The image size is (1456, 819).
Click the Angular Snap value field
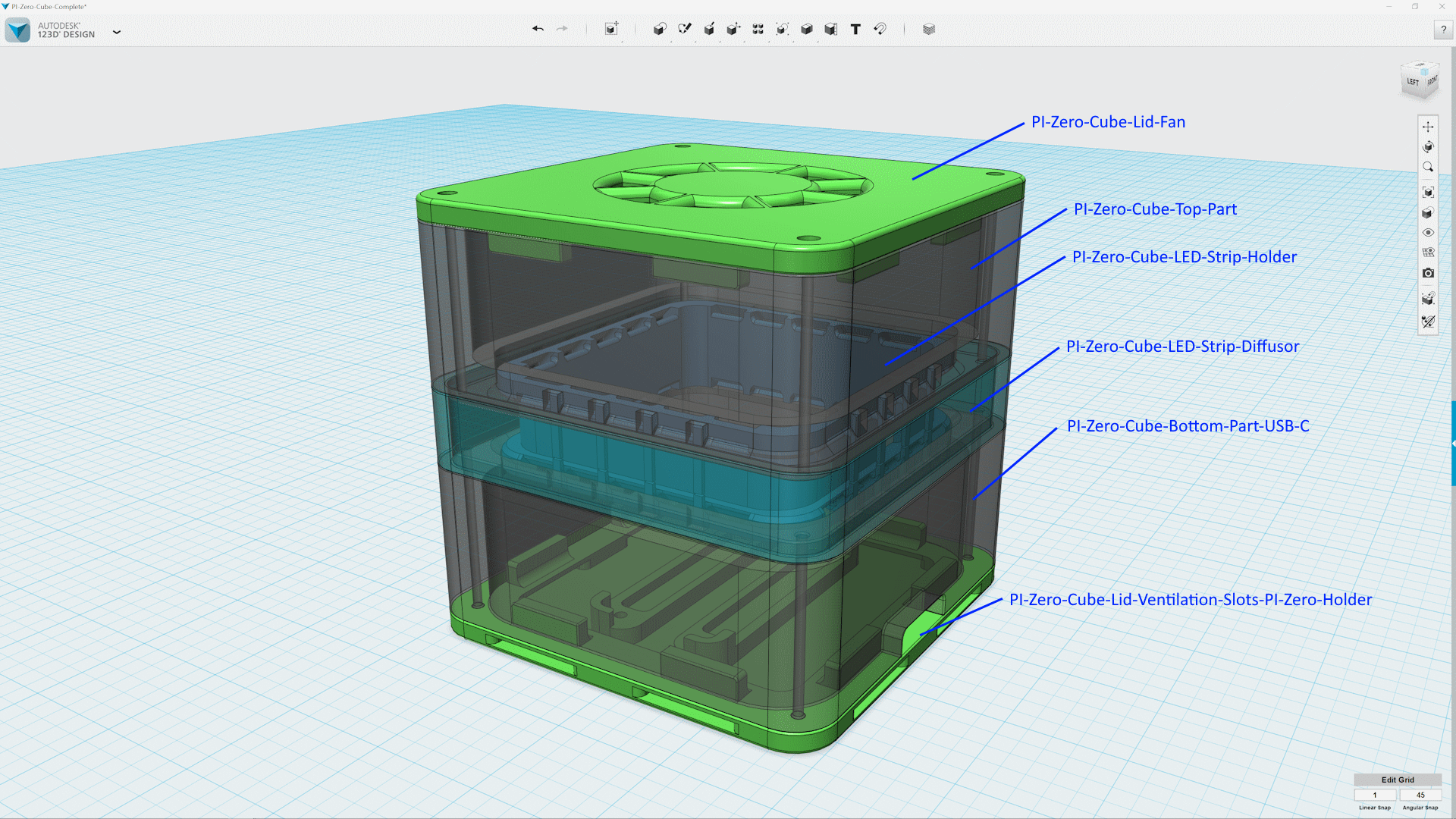point(1420,795)
